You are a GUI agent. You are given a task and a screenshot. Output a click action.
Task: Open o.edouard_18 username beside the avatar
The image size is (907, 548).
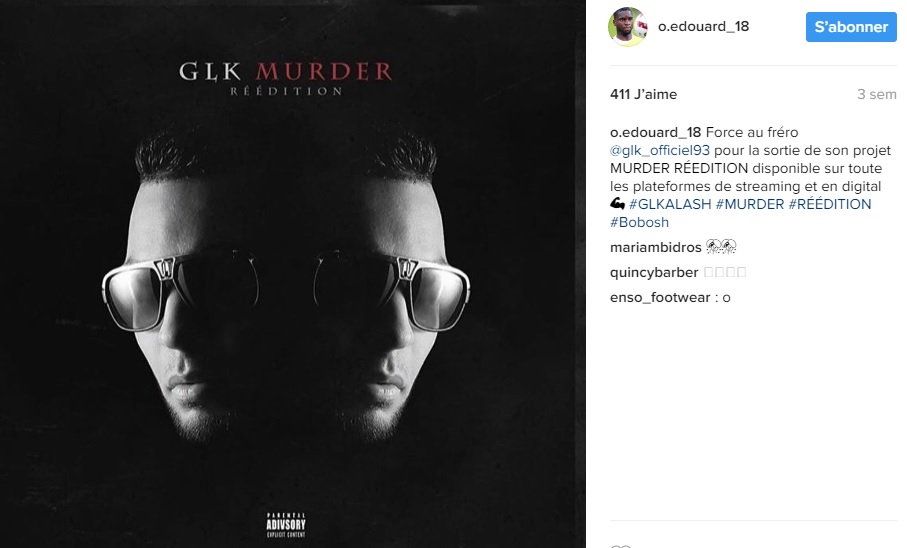[x=703, y=27]
